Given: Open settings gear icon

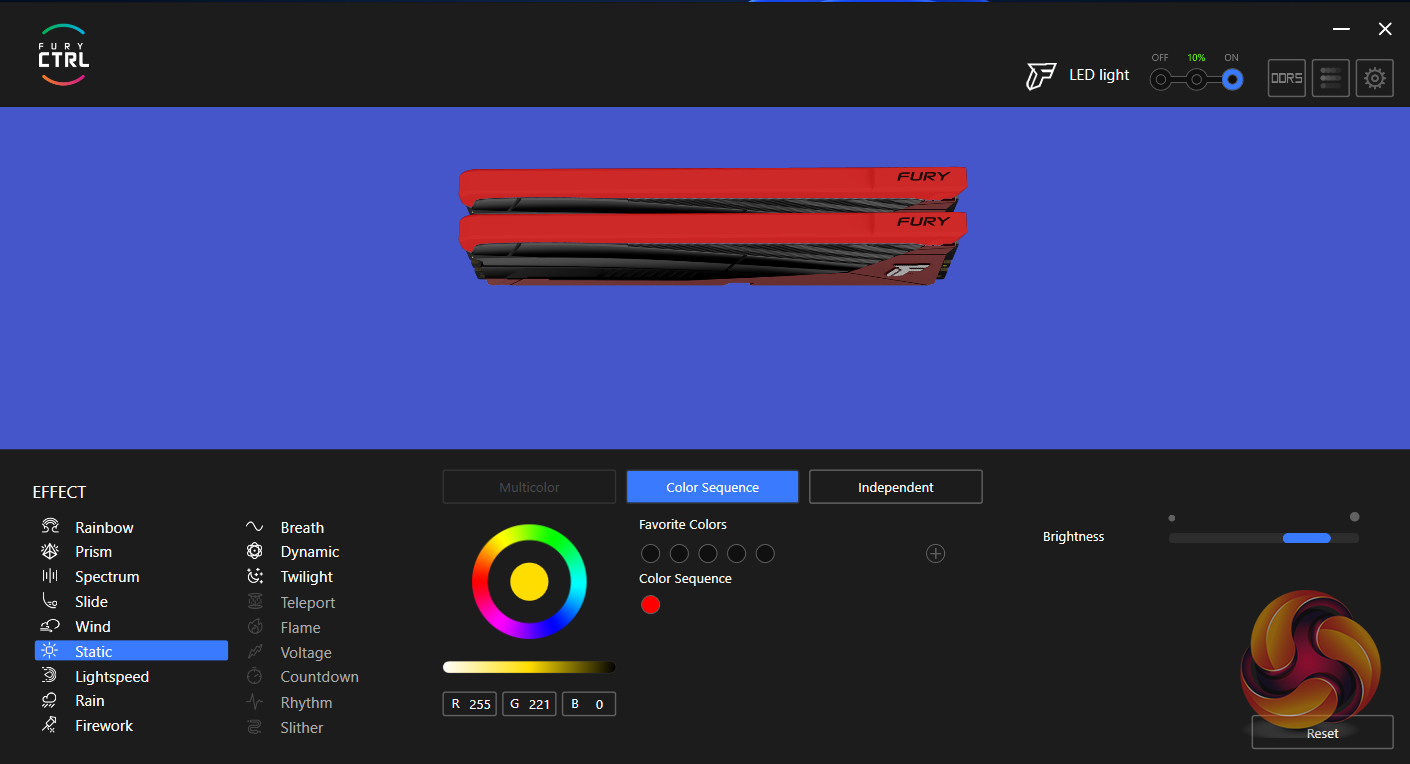Looking at the screenshot, I should (1374, 78).
